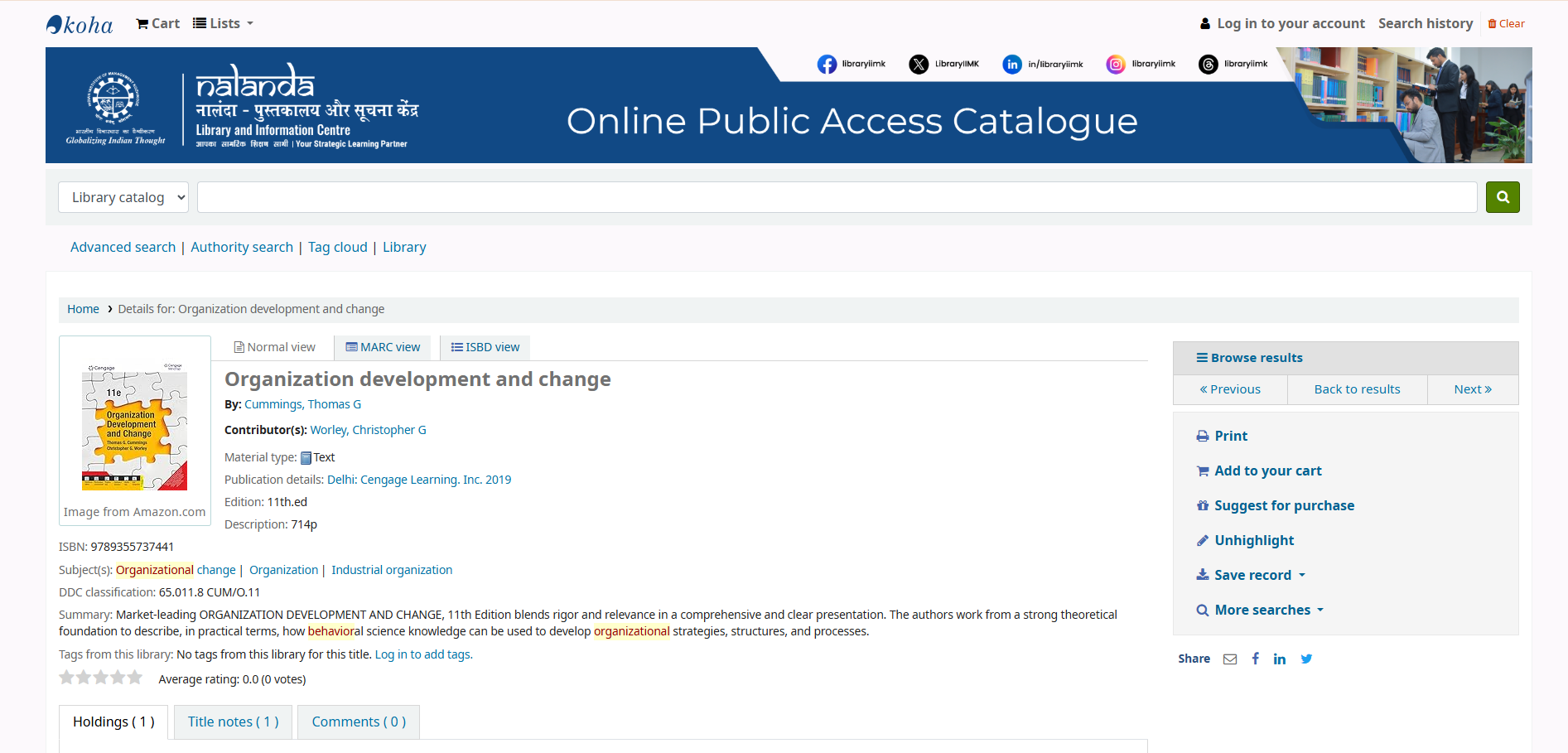Share record on Twitter icon
The image size is (1568, 753).
1306,659
